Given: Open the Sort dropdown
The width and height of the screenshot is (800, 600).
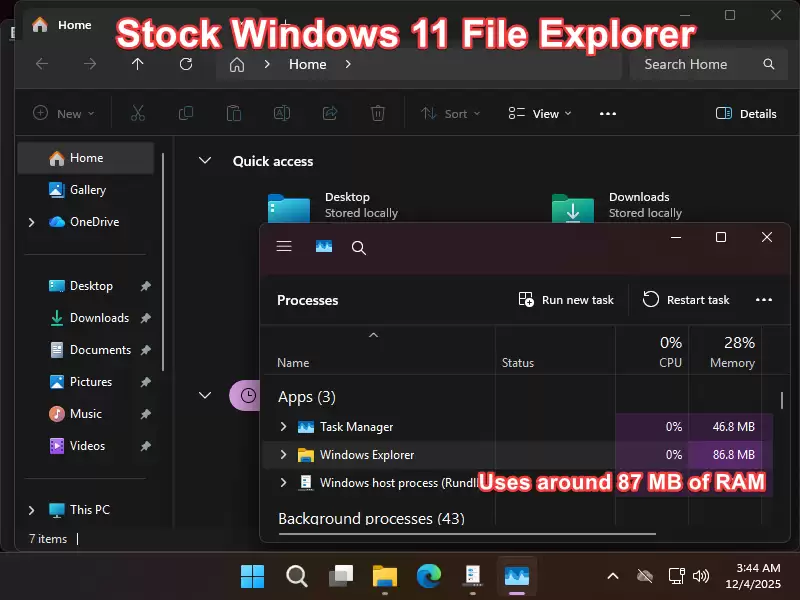Looking at the screenshot, I should 450,113.
